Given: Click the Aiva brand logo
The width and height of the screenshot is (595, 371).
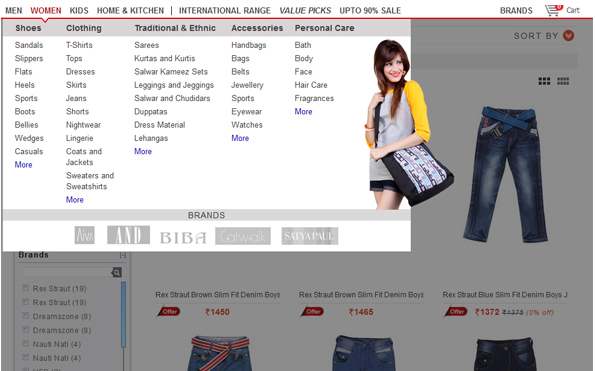Looking at the screenshot, I should coord(85,235).
